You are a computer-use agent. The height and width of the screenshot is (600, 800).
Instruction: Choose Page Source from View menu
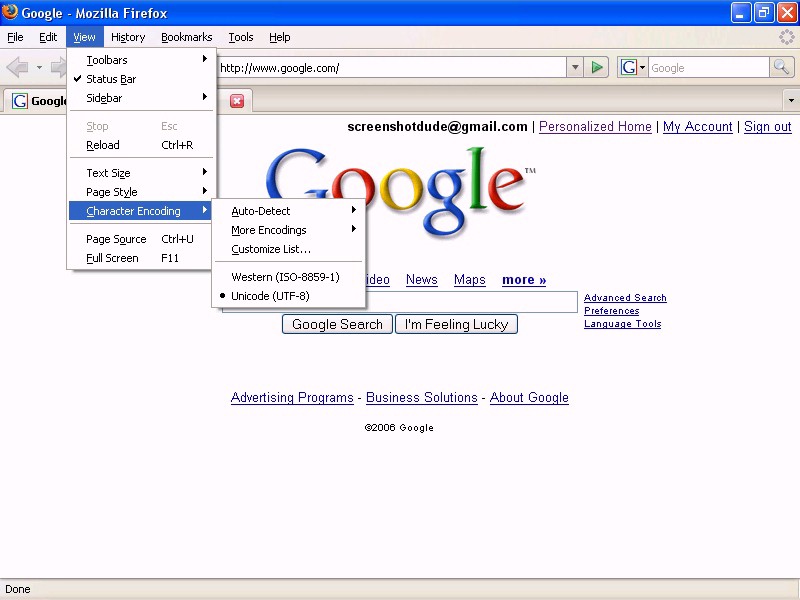tap(116, 239)
